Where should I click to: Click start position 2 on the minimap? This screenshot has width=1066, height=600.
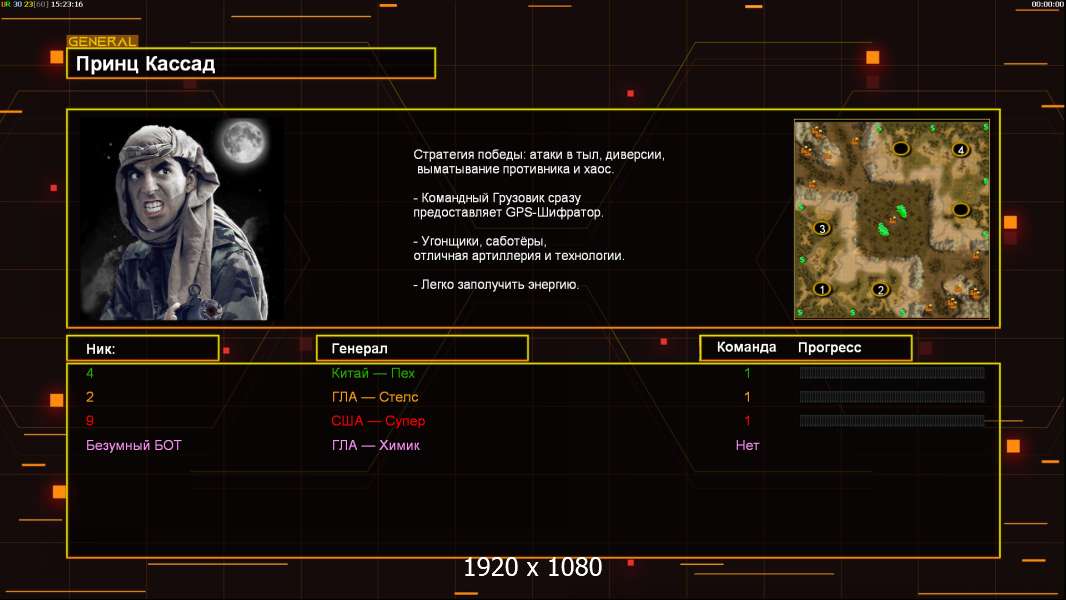click(x=880, y=290)
